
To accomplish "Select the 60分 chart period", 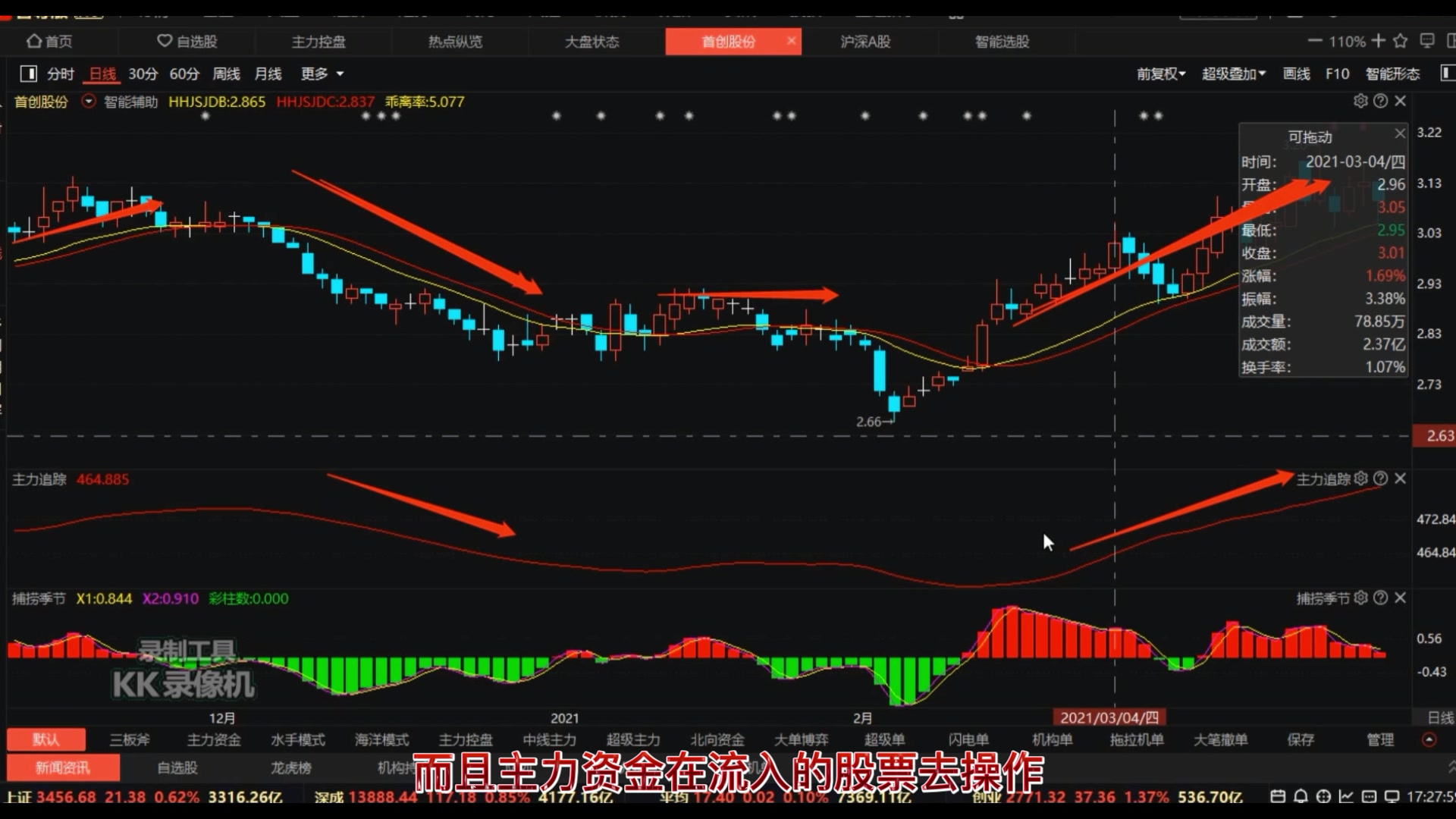I will coord(184,74).
